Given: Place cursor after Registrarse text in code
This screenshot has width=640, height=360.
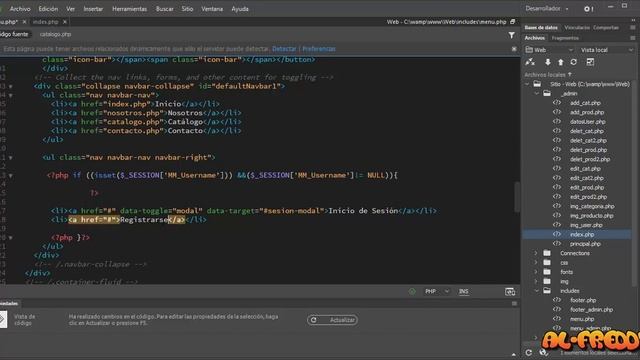Looking at the screenshot, I should click(x=169, y=220).
